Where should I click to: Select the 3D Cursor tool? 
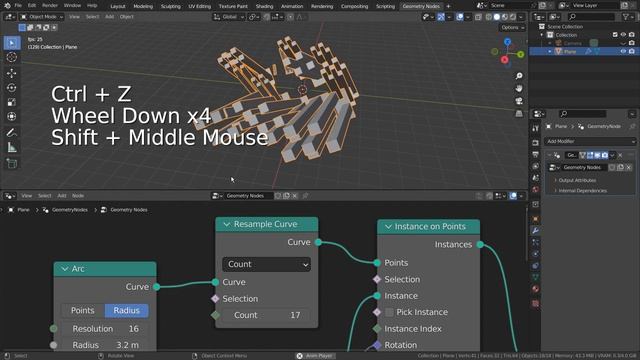coord(12,58)
